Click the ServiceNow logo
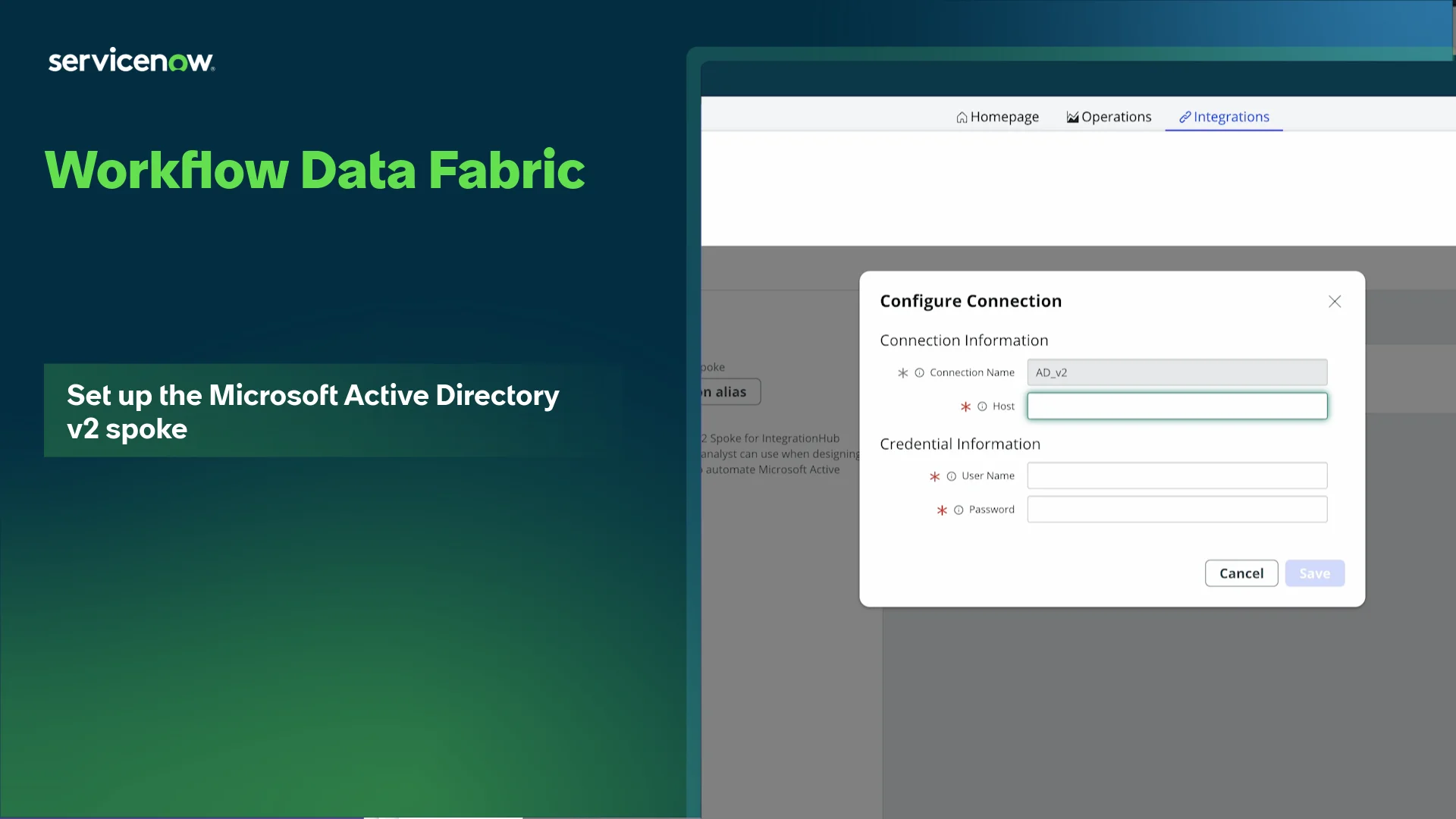 [131, 61]
